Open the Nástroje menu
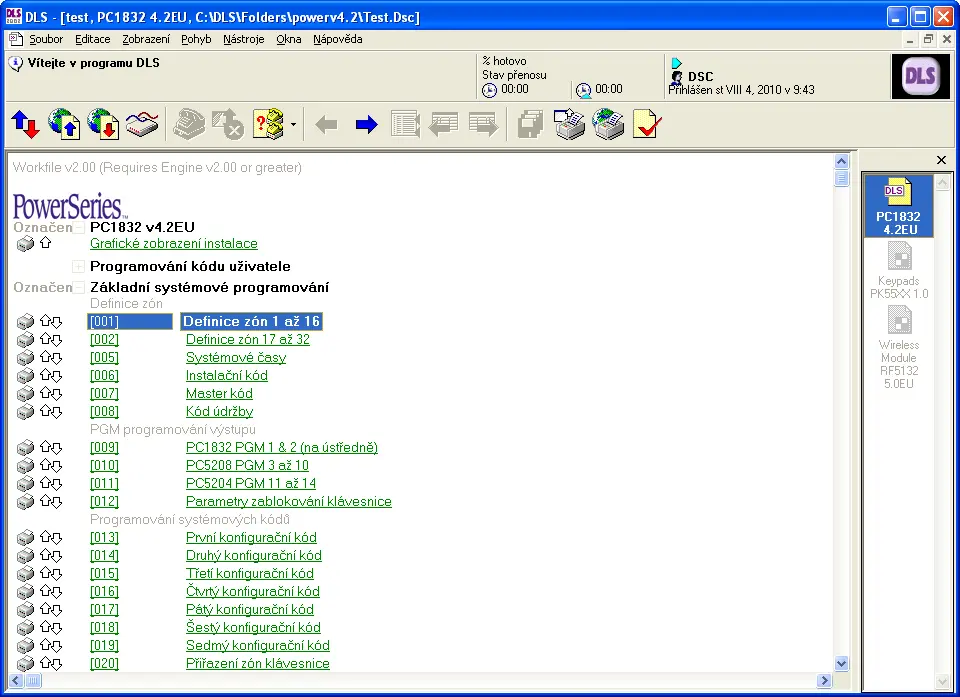The width and height of the screenshot is (960, 697). (x=244, y=39)
